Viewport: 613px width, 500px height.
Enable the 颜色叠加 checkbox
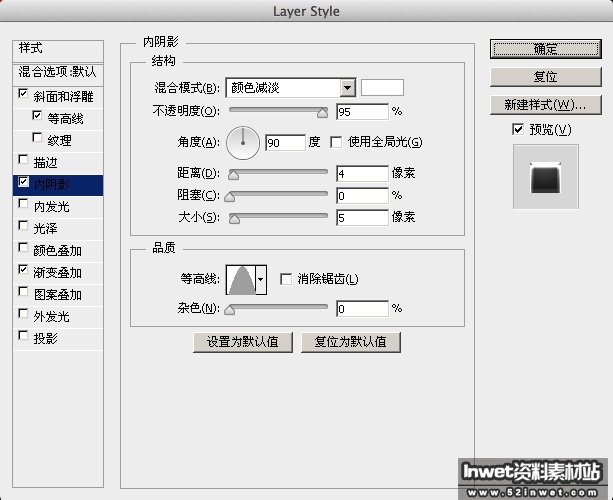tap(23, 247)
